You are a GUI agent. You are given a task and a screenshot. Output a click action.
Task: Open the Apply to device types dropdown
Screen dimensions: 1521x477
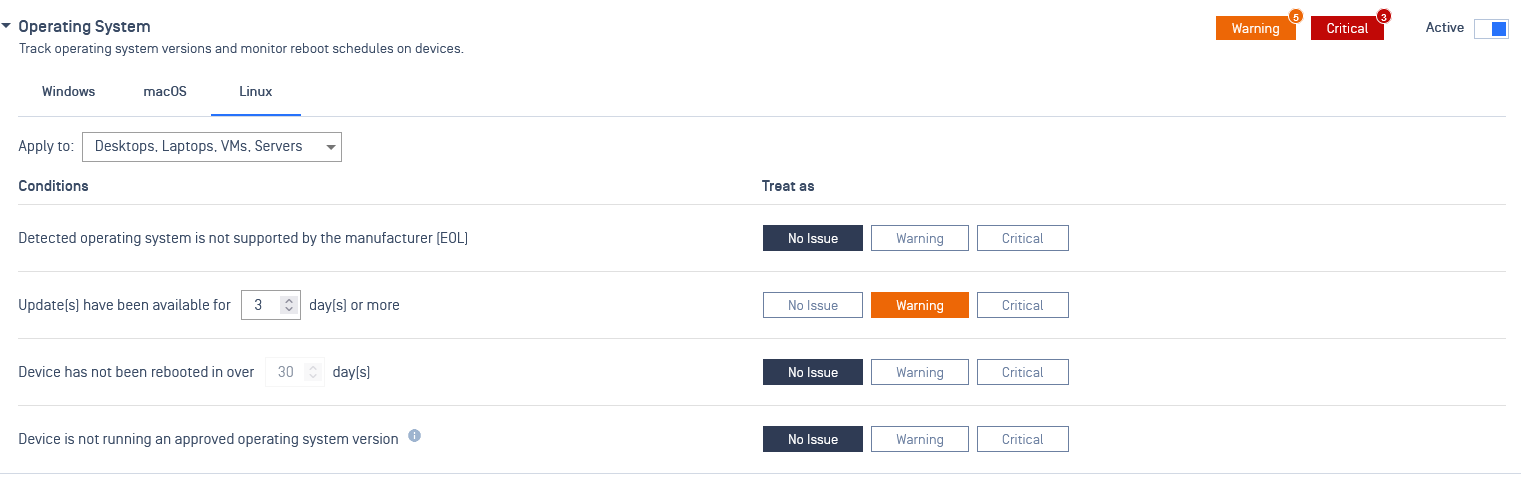coord(212,147)
